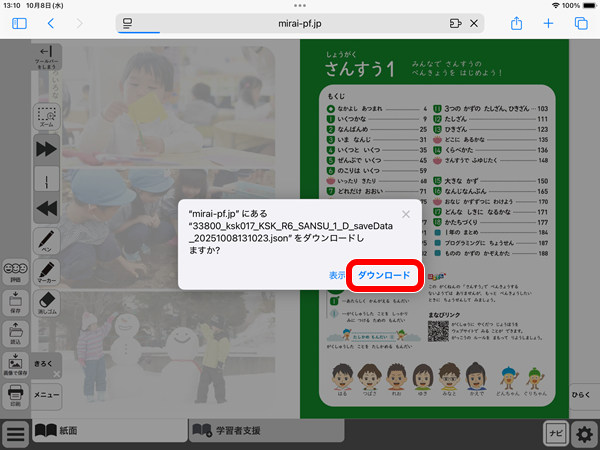Close the download confirmation dialog
Screen dimensions: 600x450
tap(406, 214)
